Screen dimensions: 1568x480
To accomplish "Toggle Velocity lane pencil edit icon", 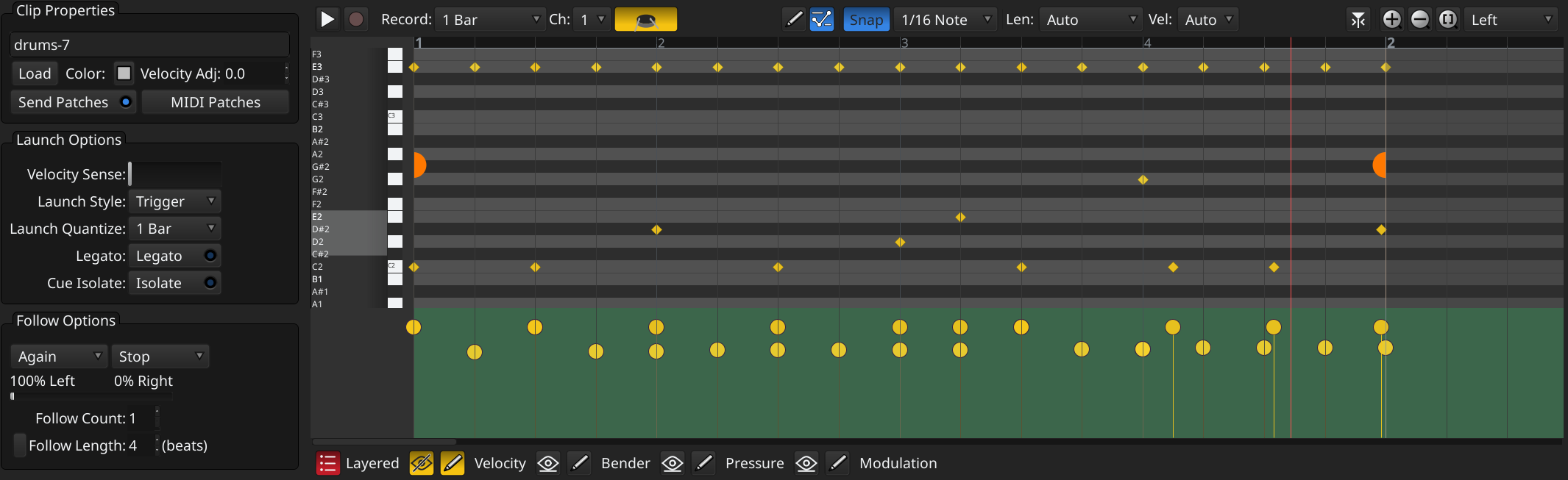I will click(453, 463).
